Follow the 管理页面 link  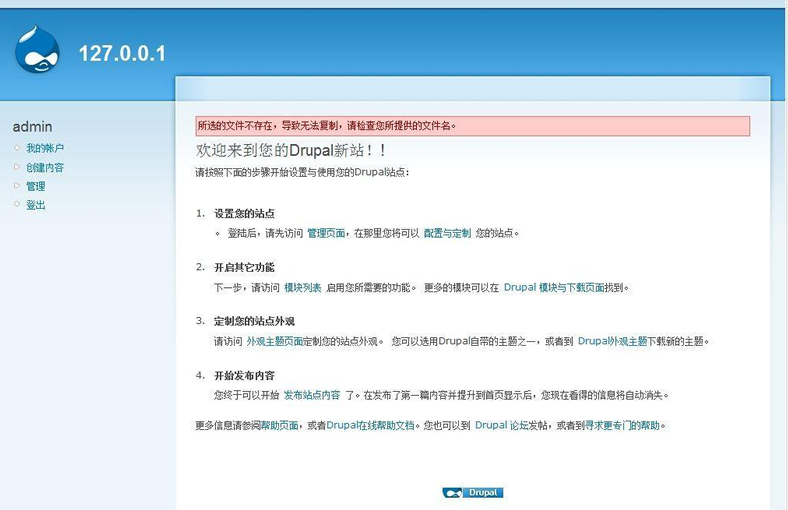[x=326, y=233]
